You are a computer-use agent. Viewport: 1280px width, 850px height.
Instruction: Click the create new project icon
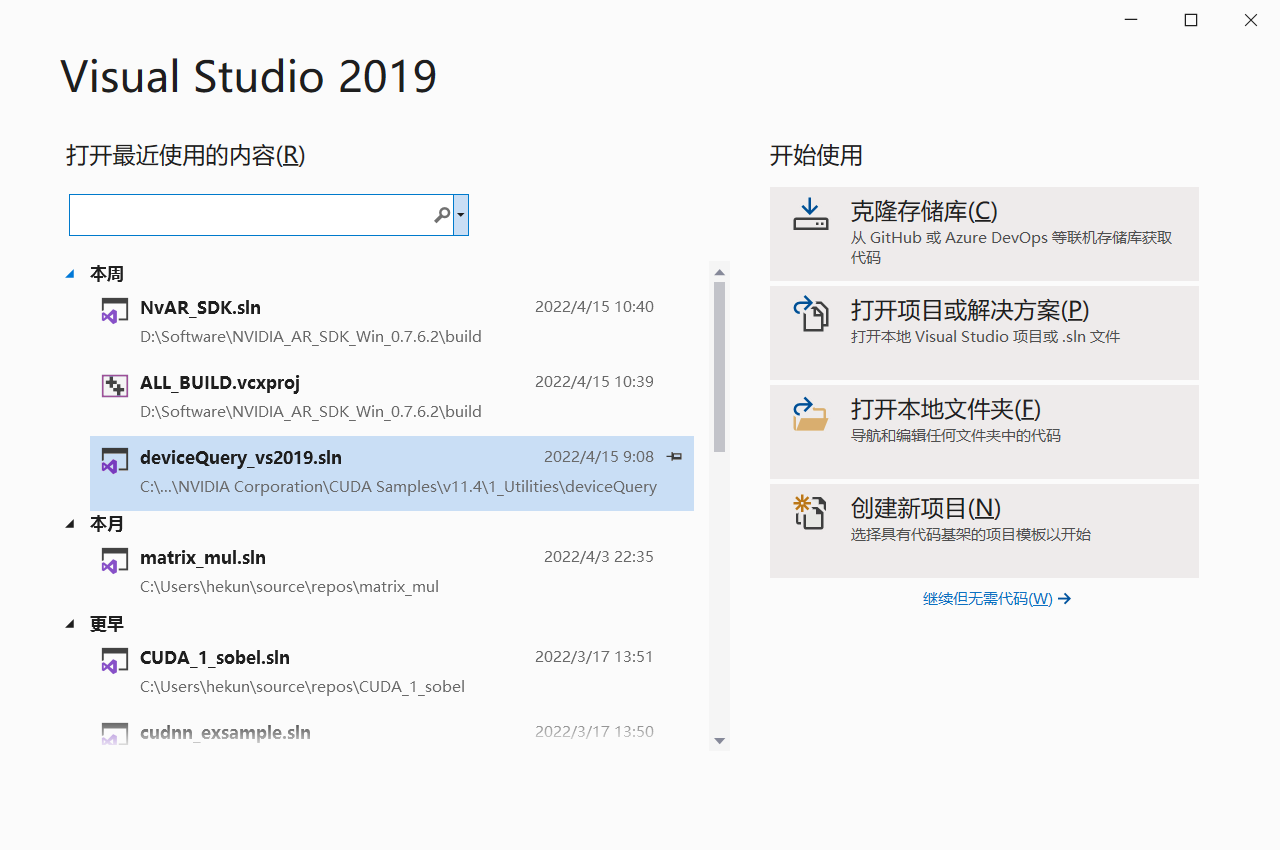click(x=811, y=511)
